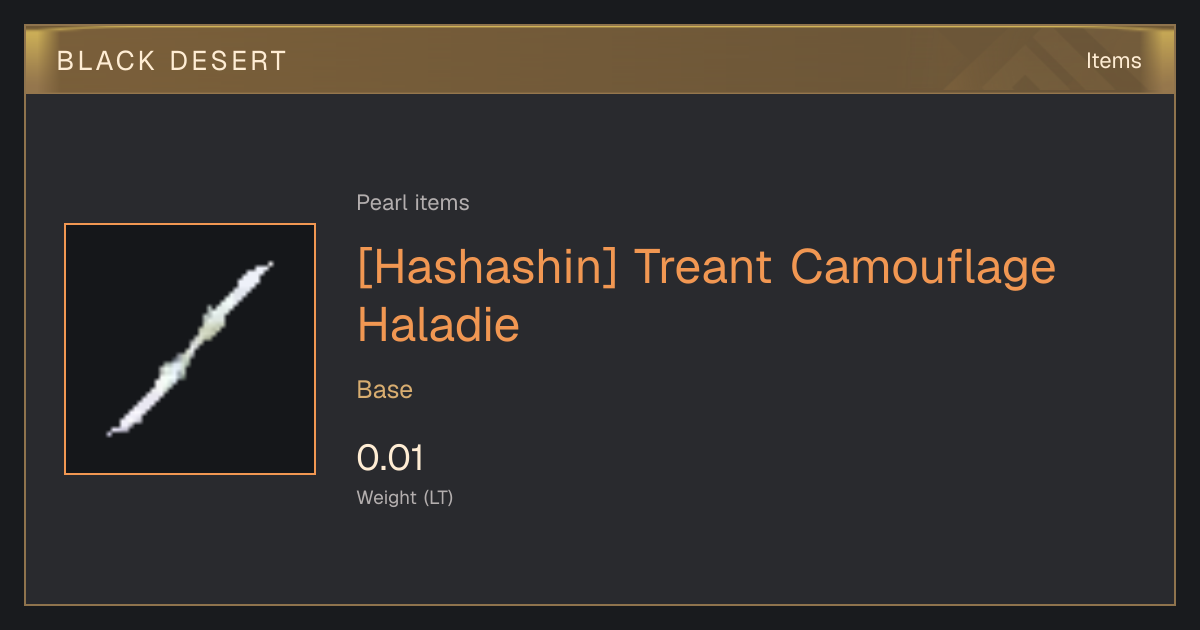The width and height of the screenshot is (1200, 630).
Task: Click the word Treant in the title
Action: click(x=703, y=267)
